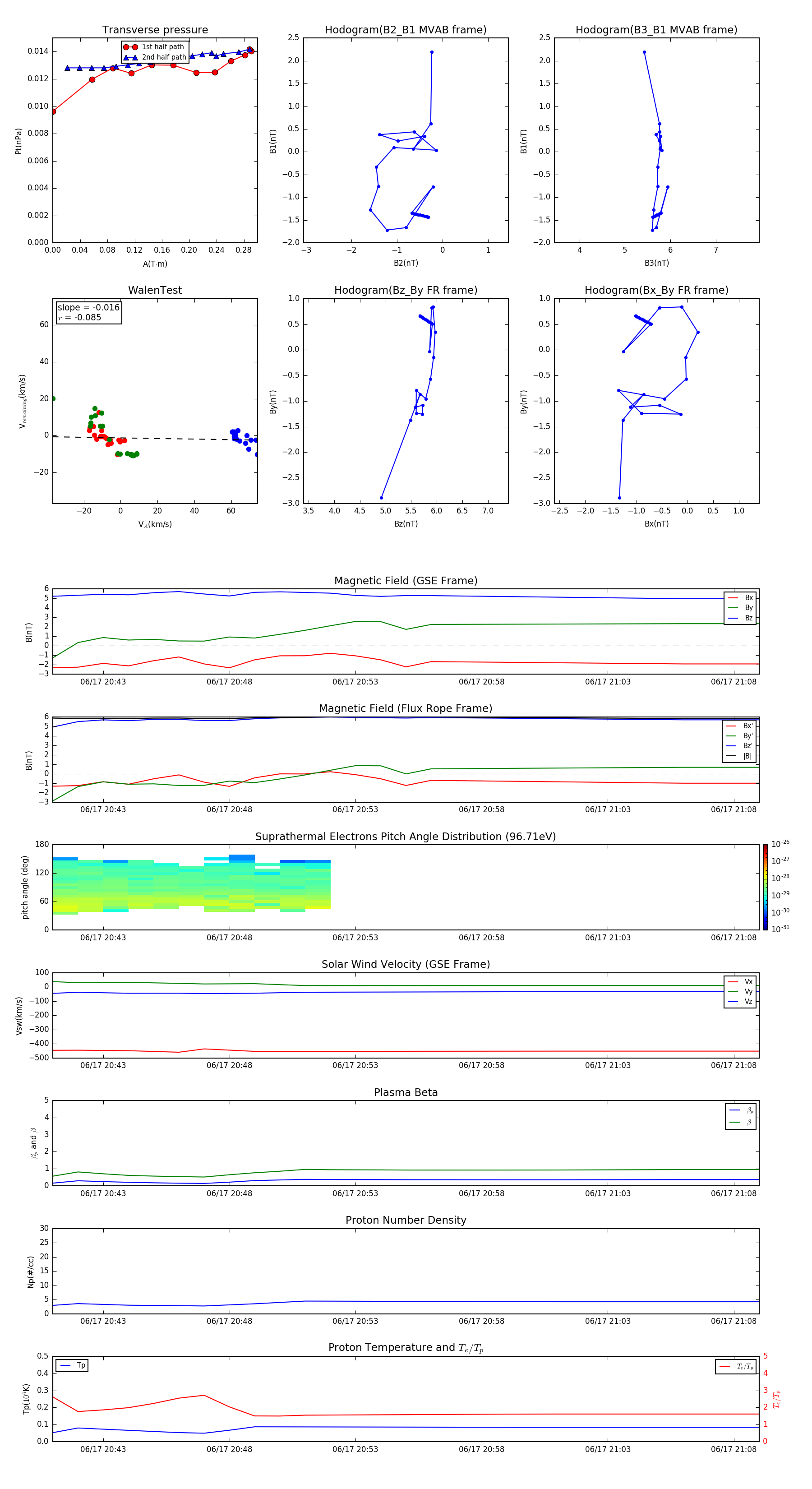Click the "Plasma Beta" panel title
The width and height of the screenshot is (812, 1489).
tap(406, 1093)
